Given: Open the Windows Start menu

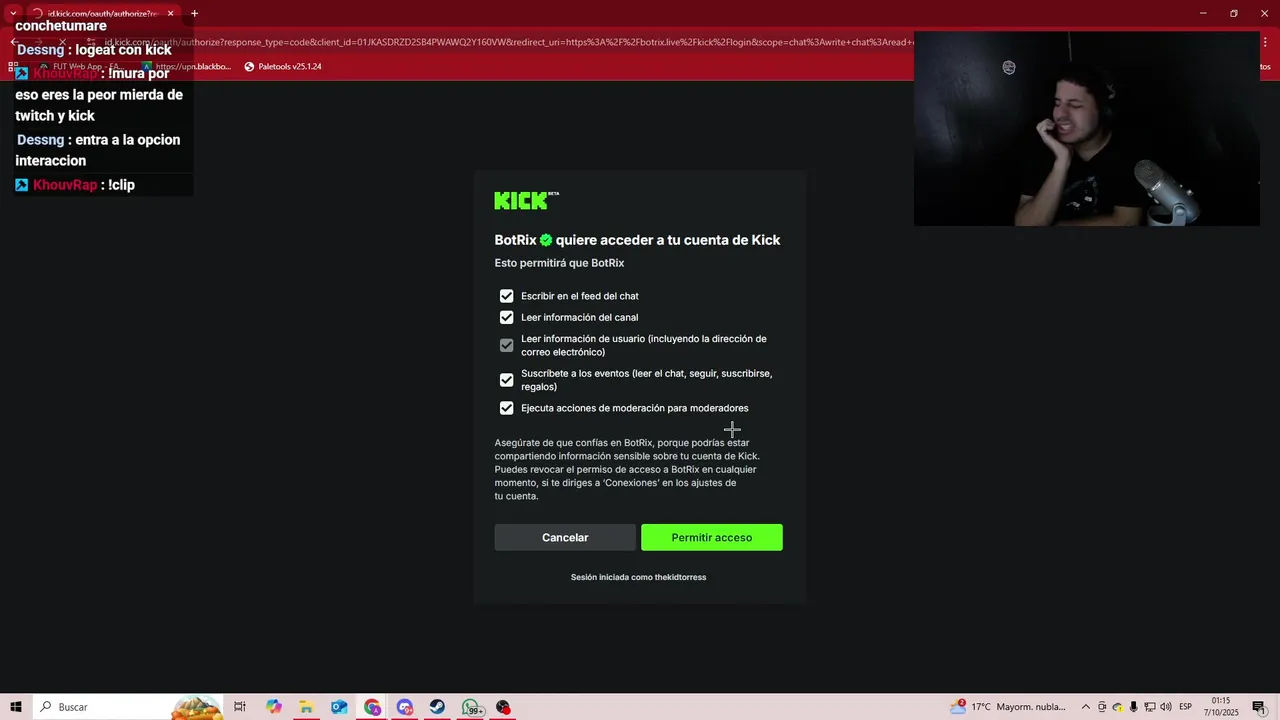Looking at the screenshot, I should click(x=15, y=707).
